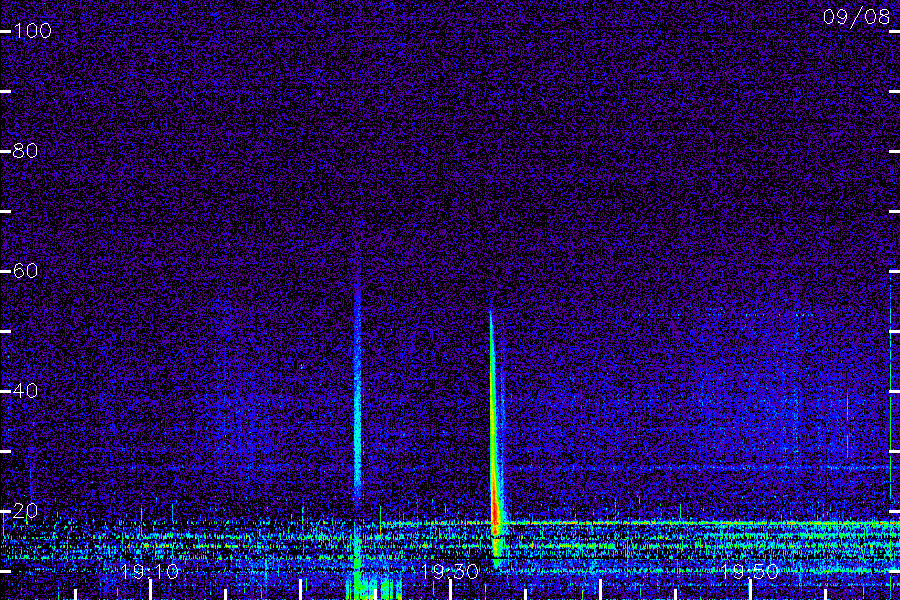Click the 80 frequency axis label

tap(25, 150)
